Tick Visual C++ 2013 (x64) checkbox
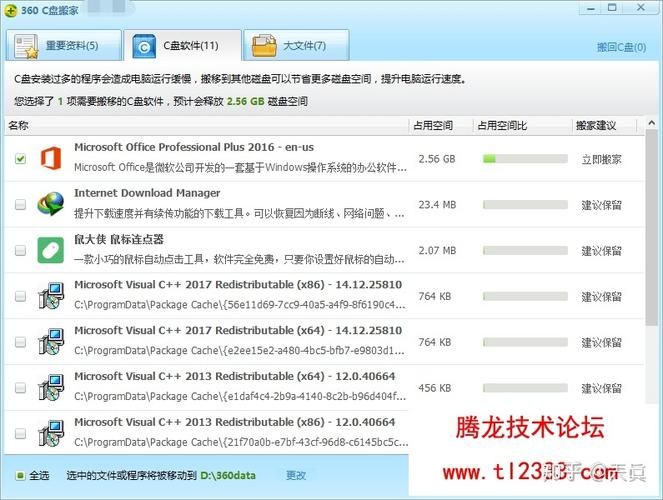 (20, 388)
